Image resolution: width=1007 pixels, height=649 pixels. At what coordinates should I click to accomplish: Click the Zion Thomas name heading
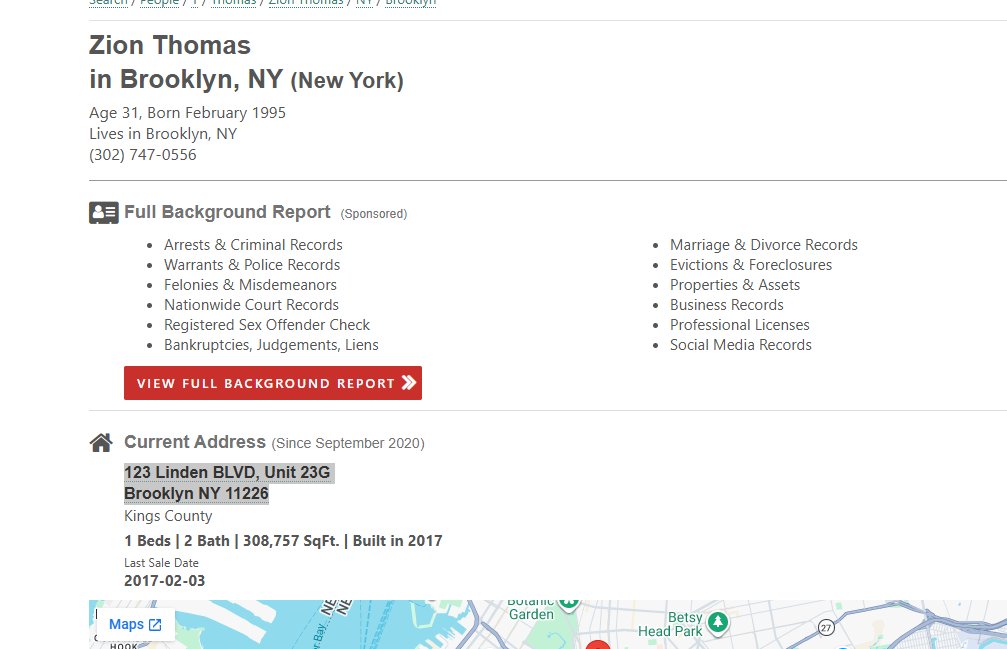point(170,46)
